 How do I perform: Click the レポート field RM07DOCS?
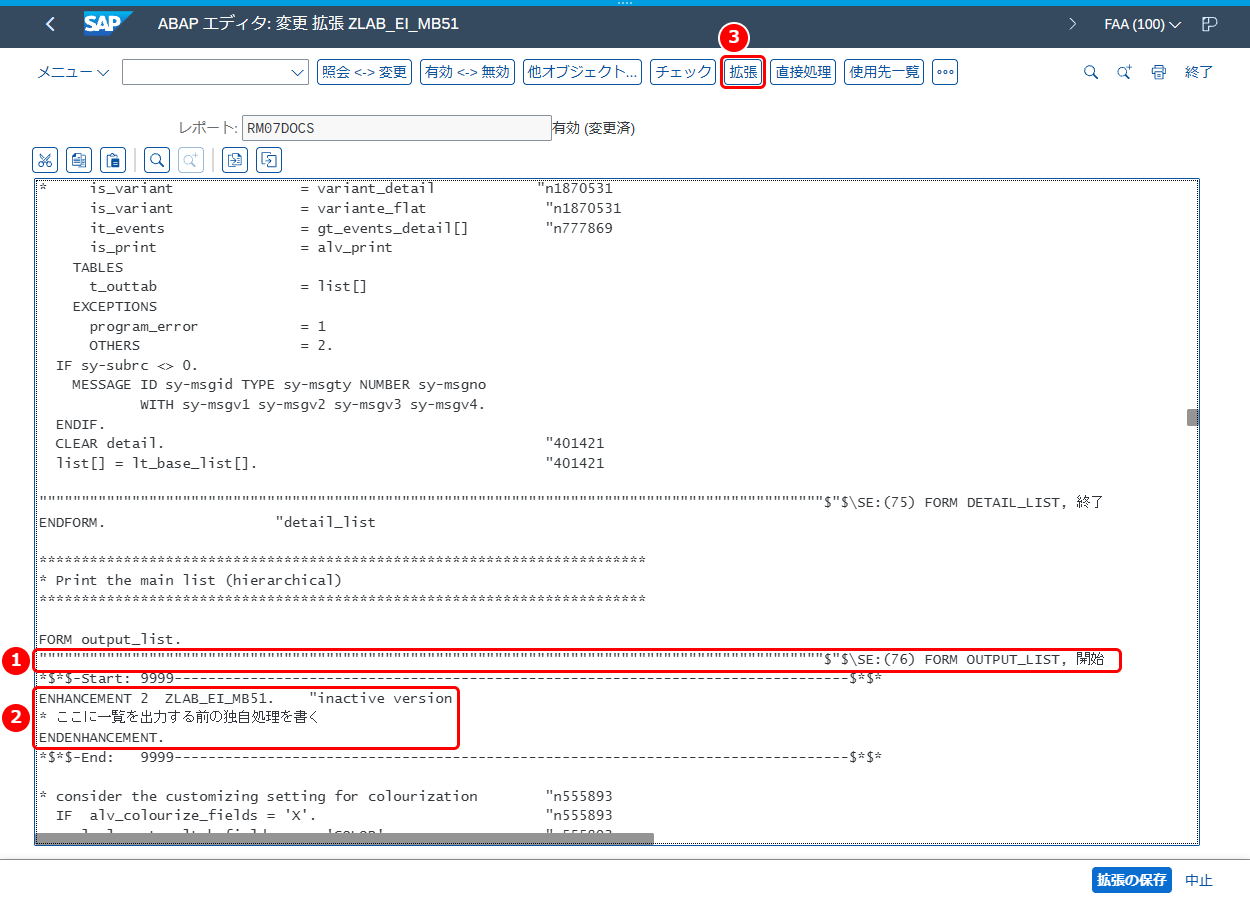tap(396, 128)
